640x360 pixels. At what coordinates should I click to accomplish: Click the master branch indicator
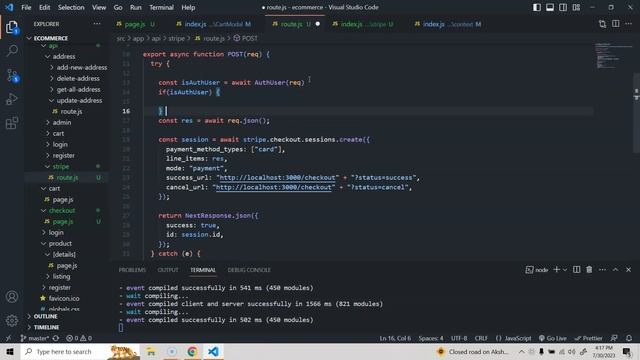[35, 338]
